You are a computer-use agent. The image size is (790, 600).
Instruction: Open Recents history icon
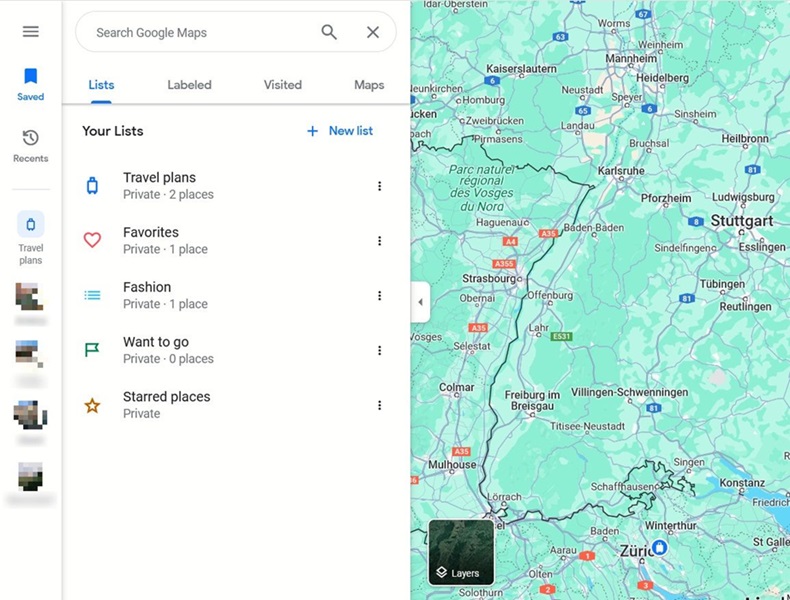(31, 146)
